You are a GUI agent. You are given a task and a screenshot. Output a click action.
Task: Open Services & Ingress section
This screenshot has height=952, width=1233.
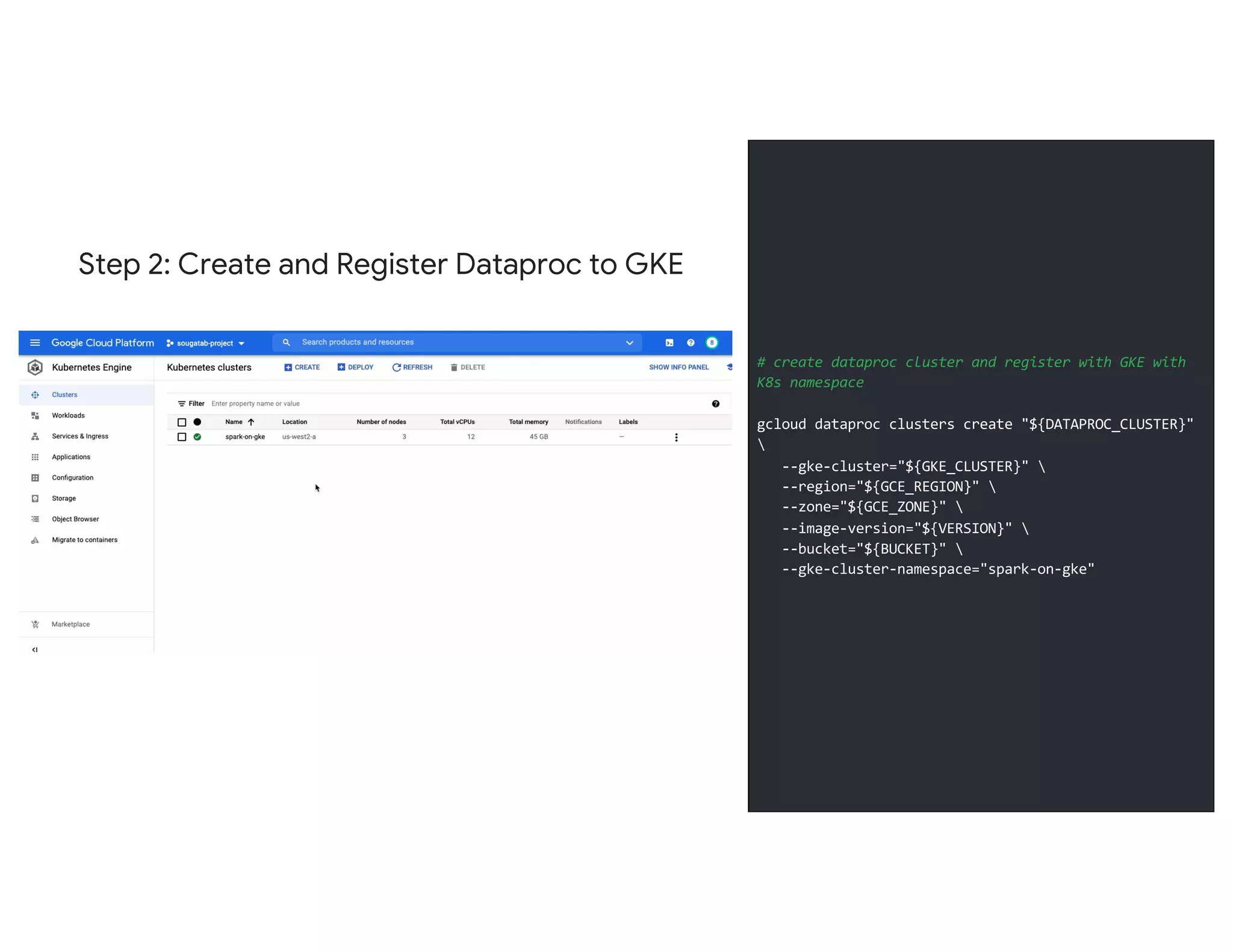pos(79,436)
